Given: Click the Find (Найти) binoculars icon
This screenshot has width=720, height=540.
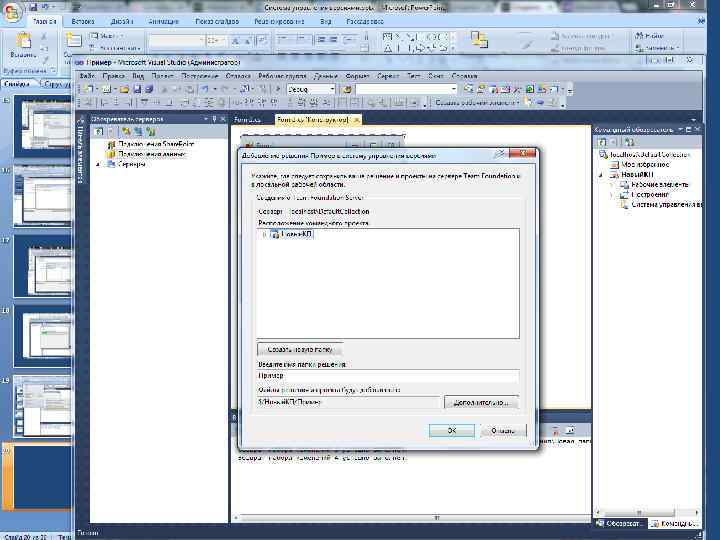Looking at the screenshot, I should coord(639,35).
